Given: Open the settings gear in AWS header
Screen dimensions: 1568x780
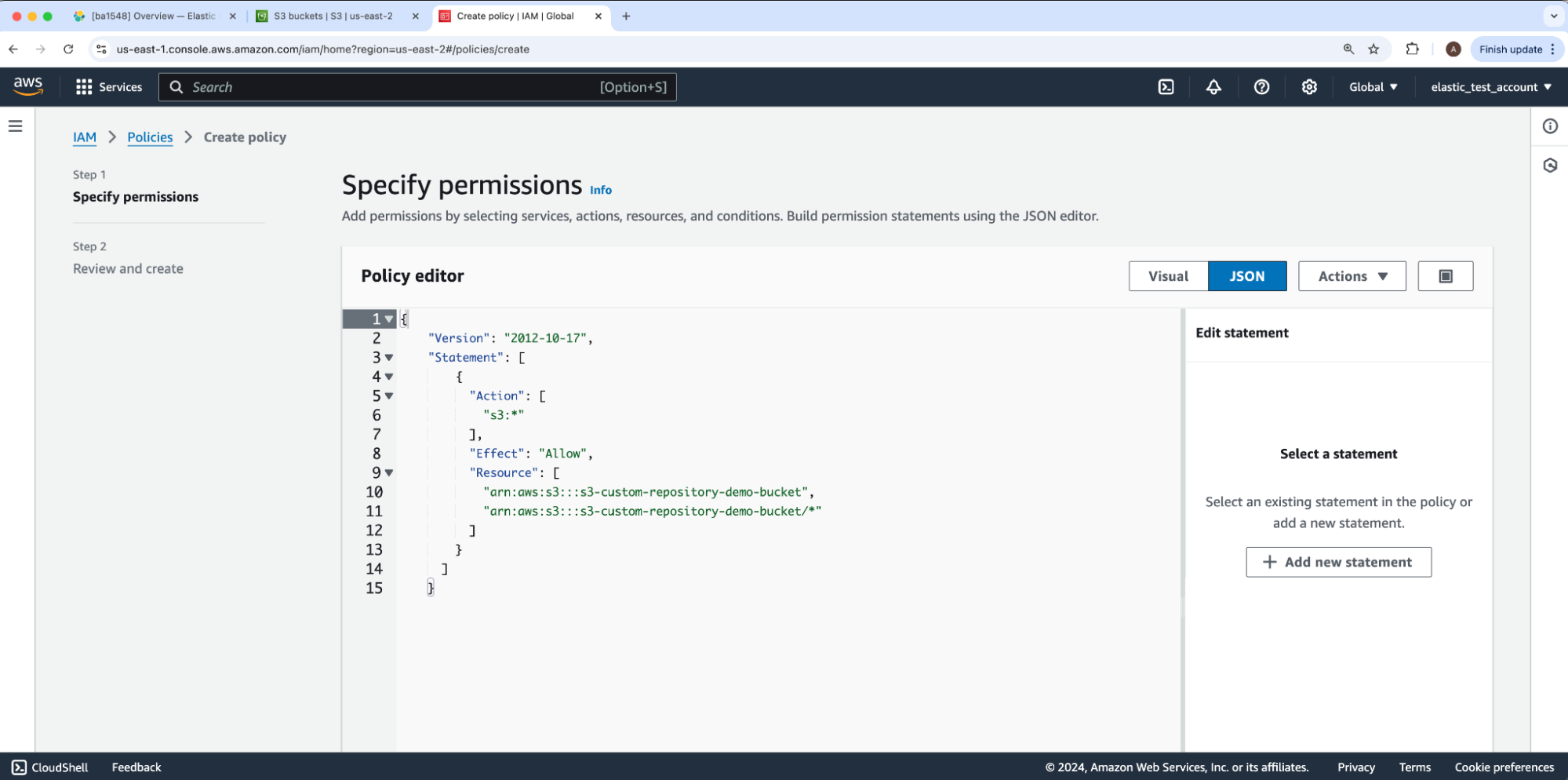Looking at the screenshot, I should click(x=1309, y=87).
